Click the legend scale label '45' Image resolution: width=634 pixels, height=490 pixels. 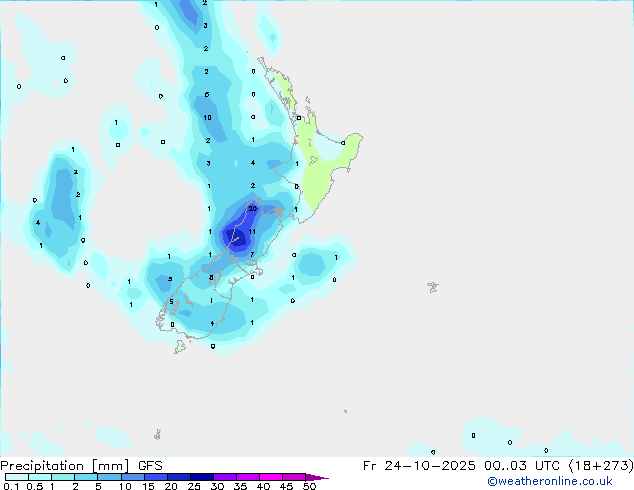(x=286, y=486)
